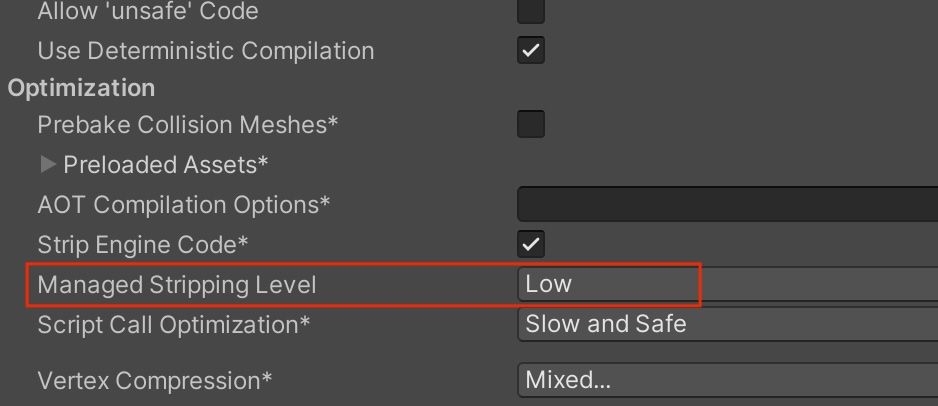This screenshot has height=406, width=938.
Task: Open the Script Call Optimization dropdown
Action: [727, 324]
